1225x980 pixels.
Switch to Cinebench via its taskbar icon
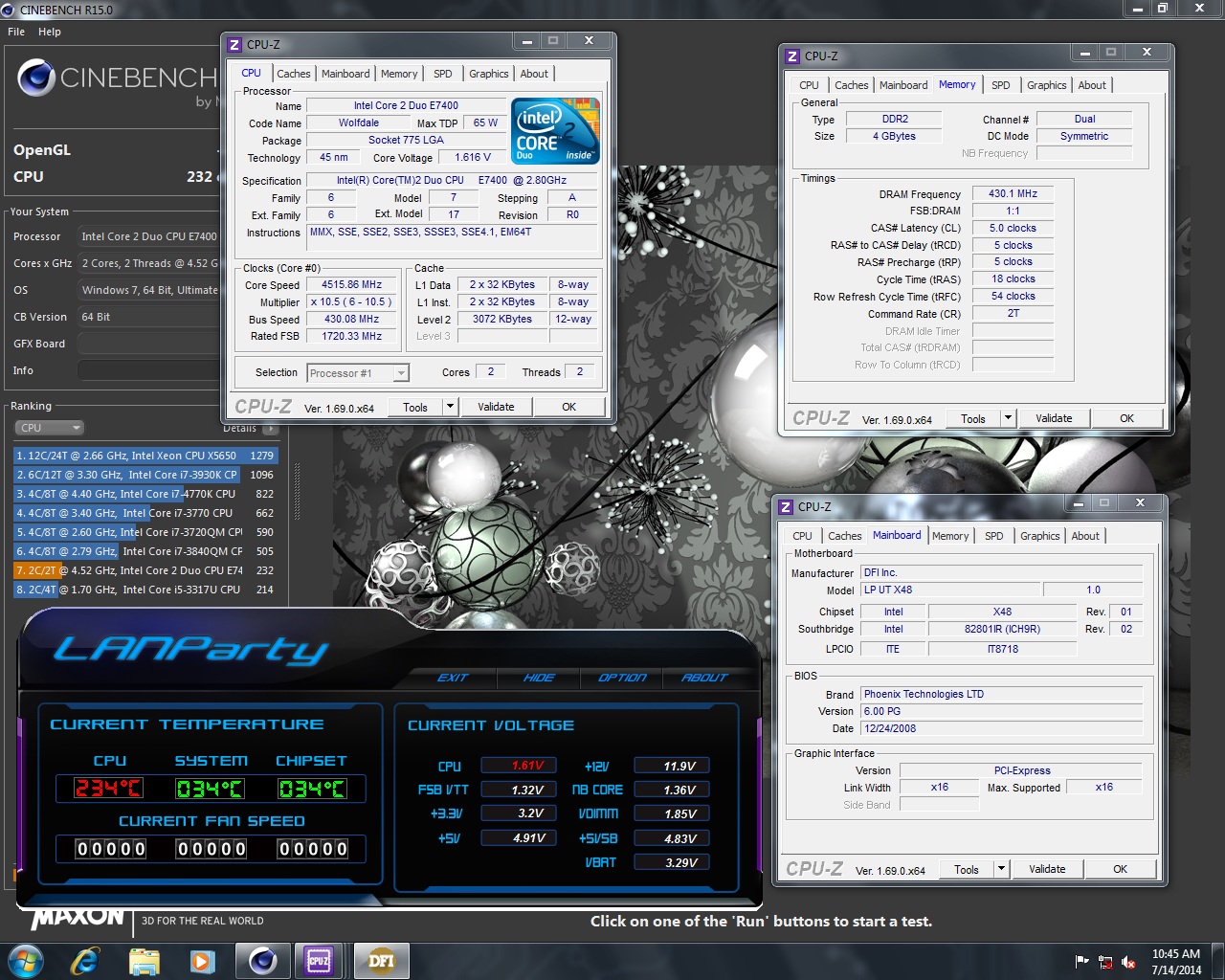(262, 961)
